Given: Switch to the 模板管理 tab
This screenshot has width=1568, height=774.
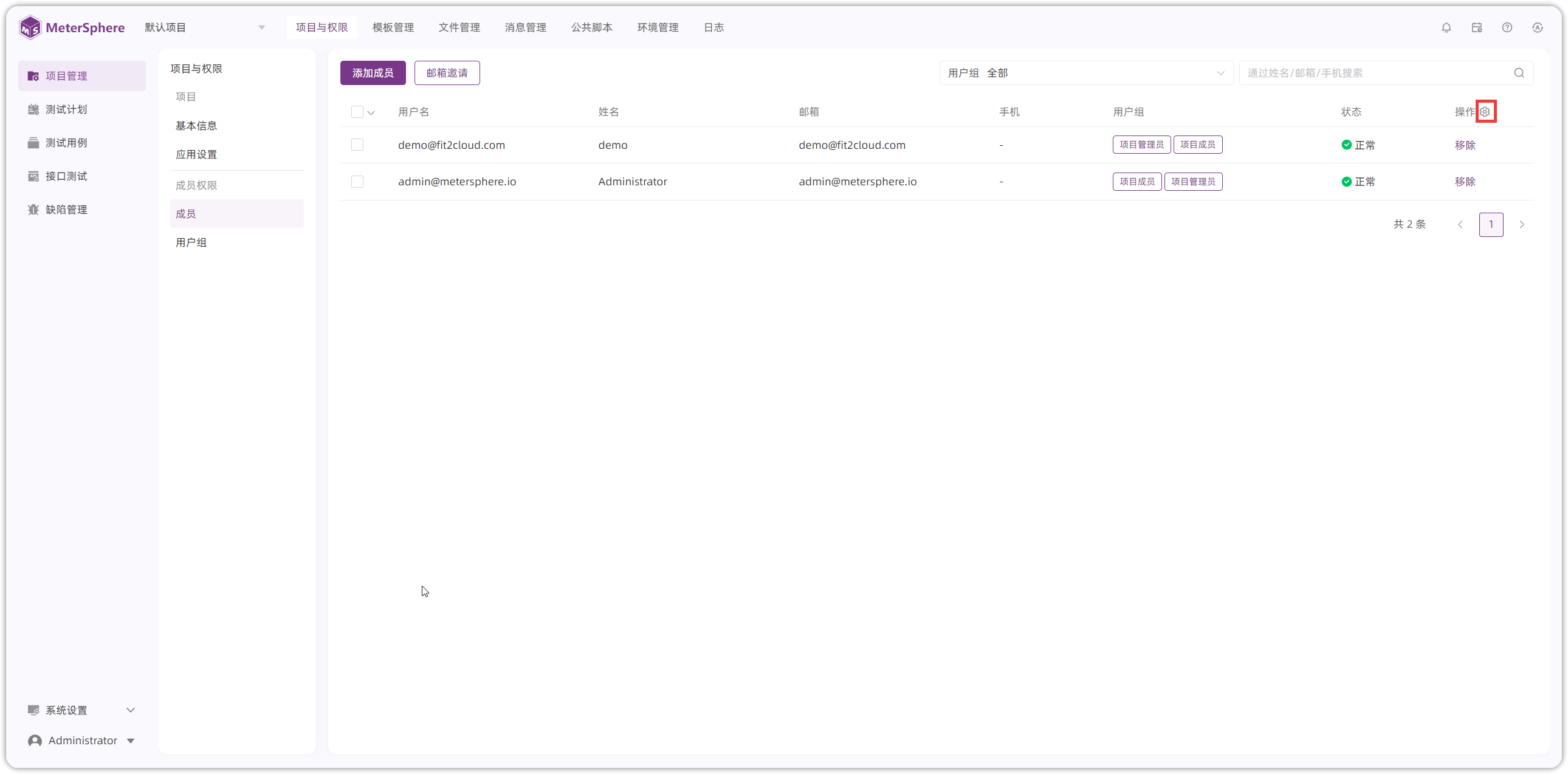Looking at the screenshot, I should click(393, 27).
